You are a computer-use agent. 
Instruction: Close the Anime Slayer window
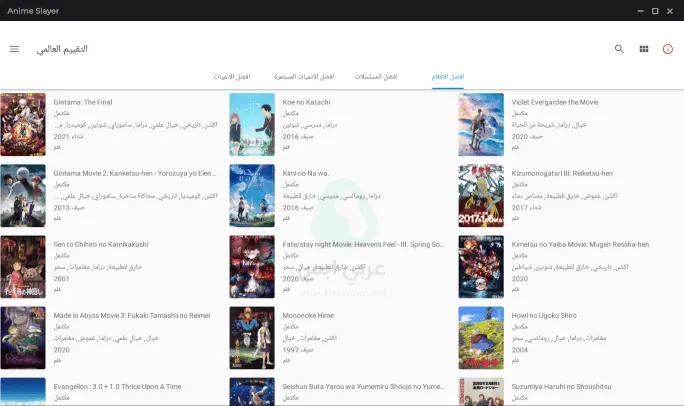point(670,11)
